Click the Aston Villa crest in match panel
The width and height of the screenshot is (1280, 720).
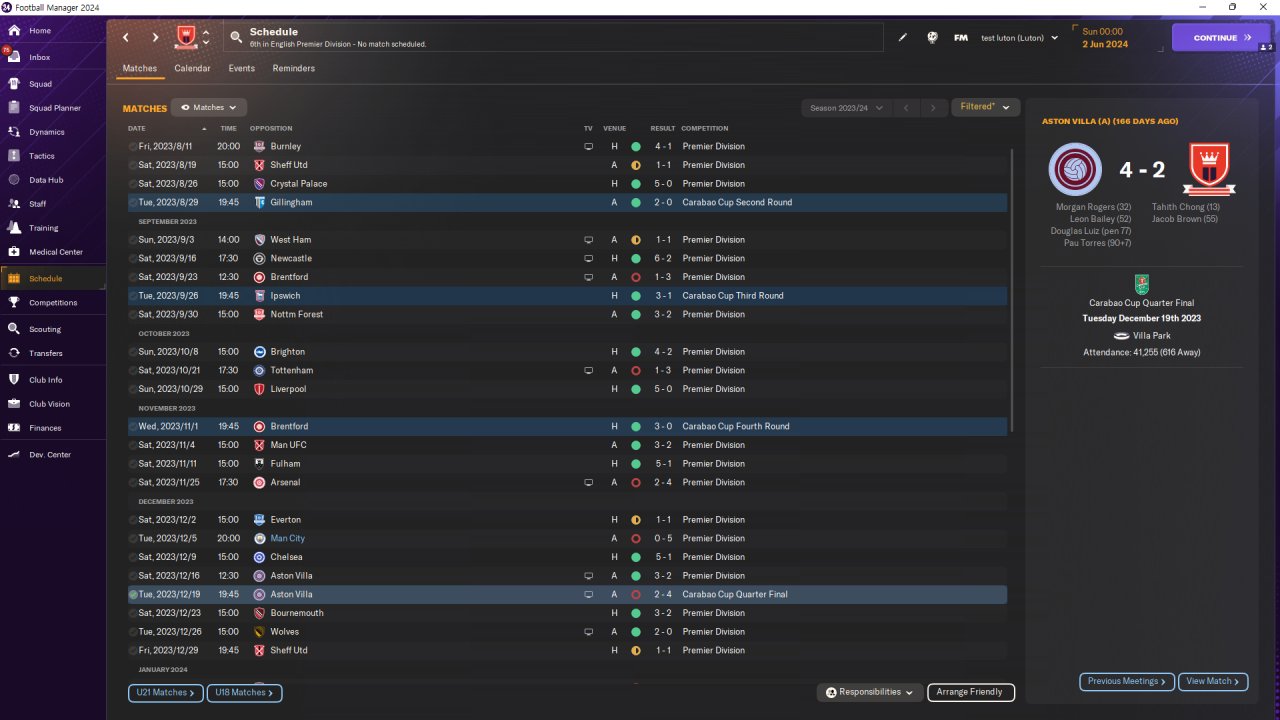pyautogui.click(x=1075, y=169)
